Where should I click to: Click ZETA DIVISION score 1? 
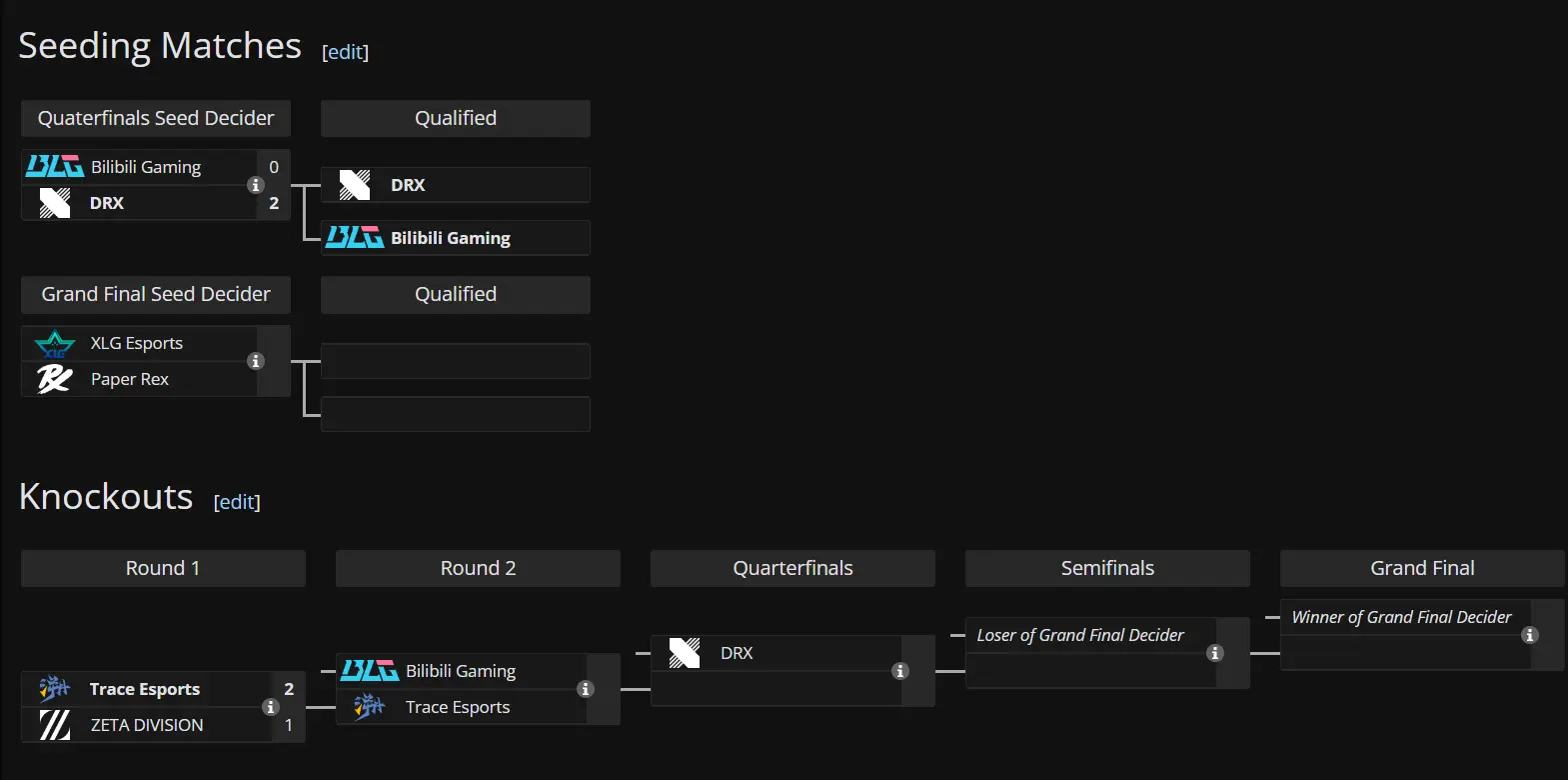(x=289, y=725)
